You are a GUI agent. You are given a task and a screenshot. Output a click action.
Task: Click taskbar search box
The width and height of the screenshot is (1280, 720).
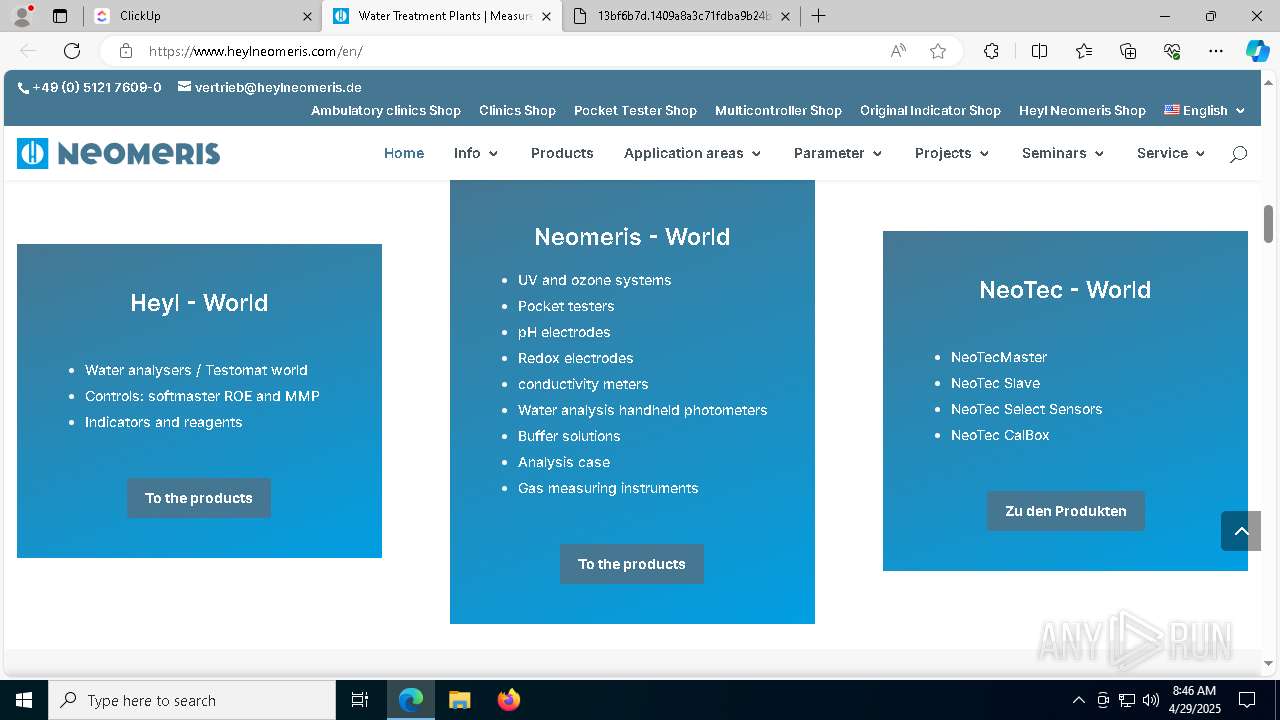point(192,700)
